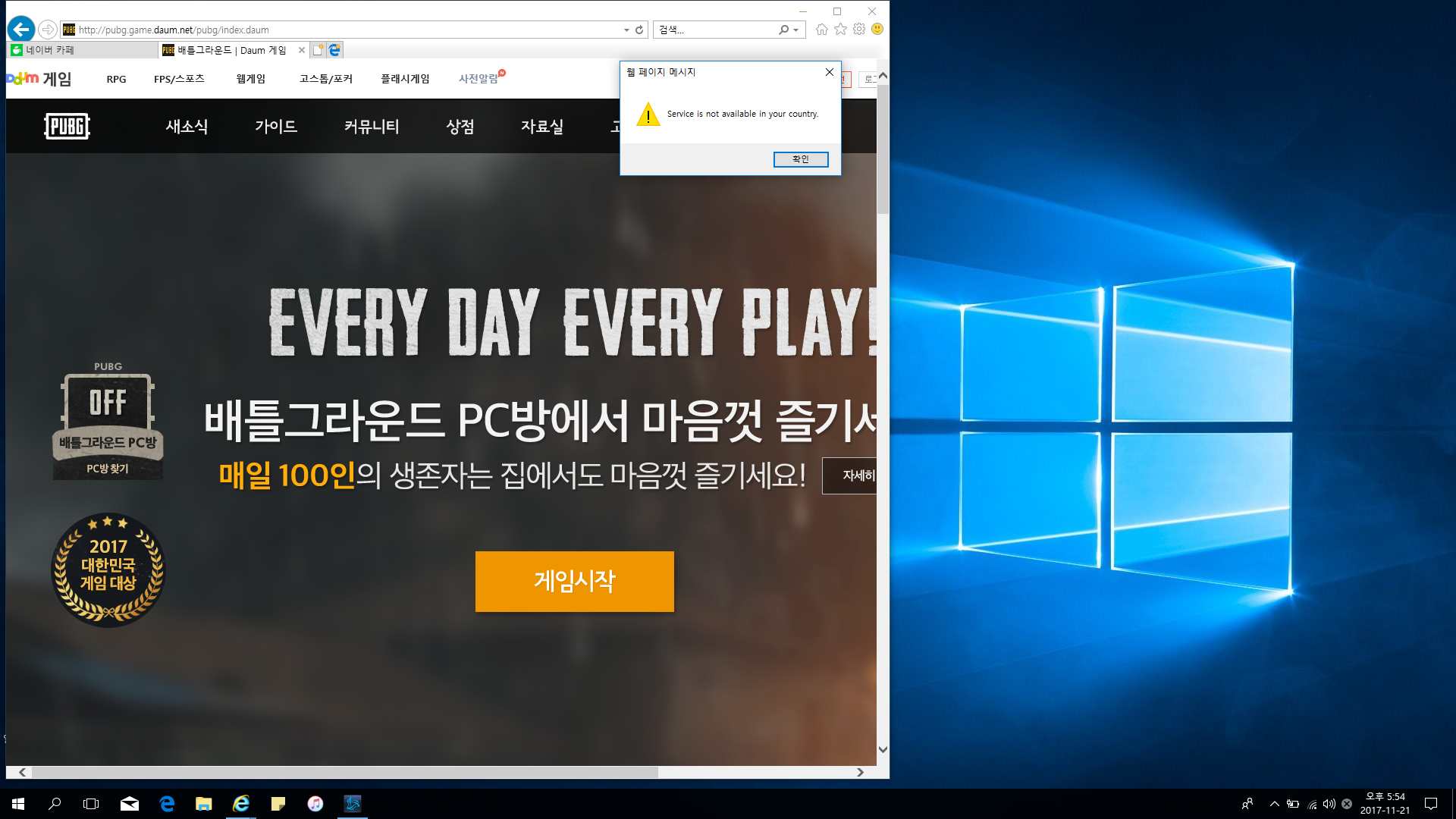Click the smiley feedback icon
This screenshot has width=1456, height=819.
[877, 29]
